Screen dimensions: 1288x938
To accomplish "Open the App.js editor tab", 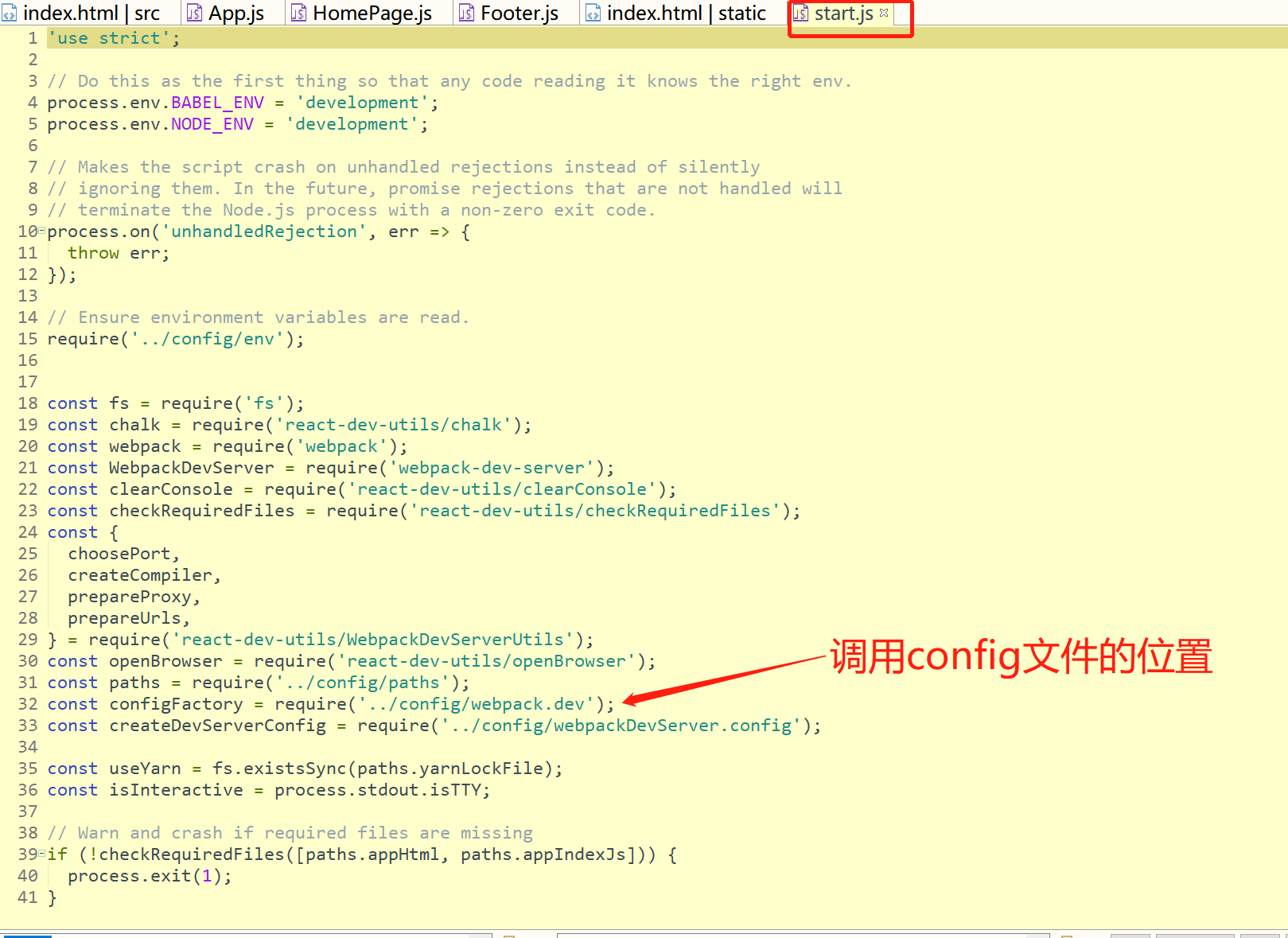I will pos(227,13).
